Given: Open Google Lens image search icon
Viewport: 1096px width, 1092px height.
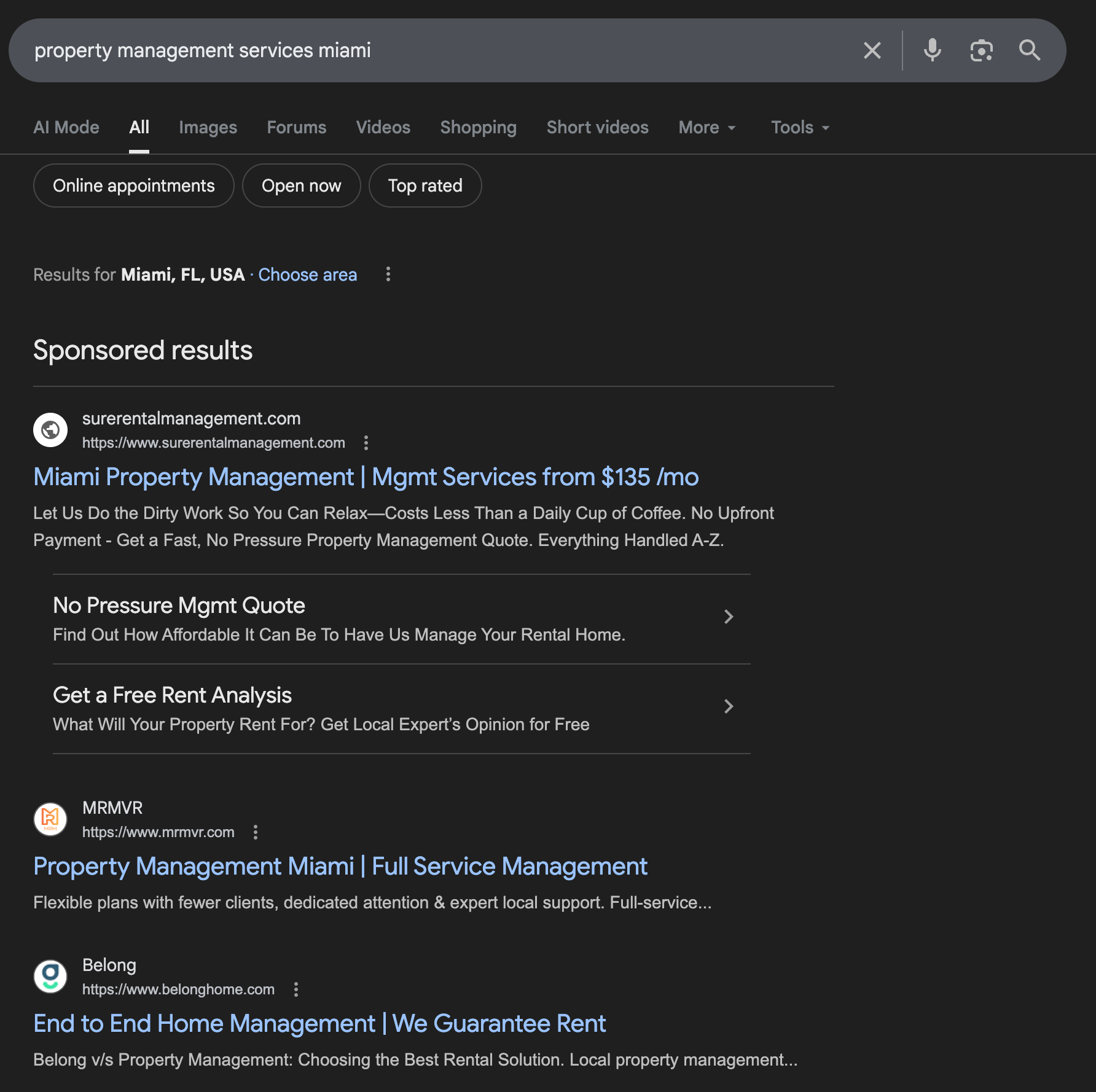Looking at the screenshot, I should point(981,50).
